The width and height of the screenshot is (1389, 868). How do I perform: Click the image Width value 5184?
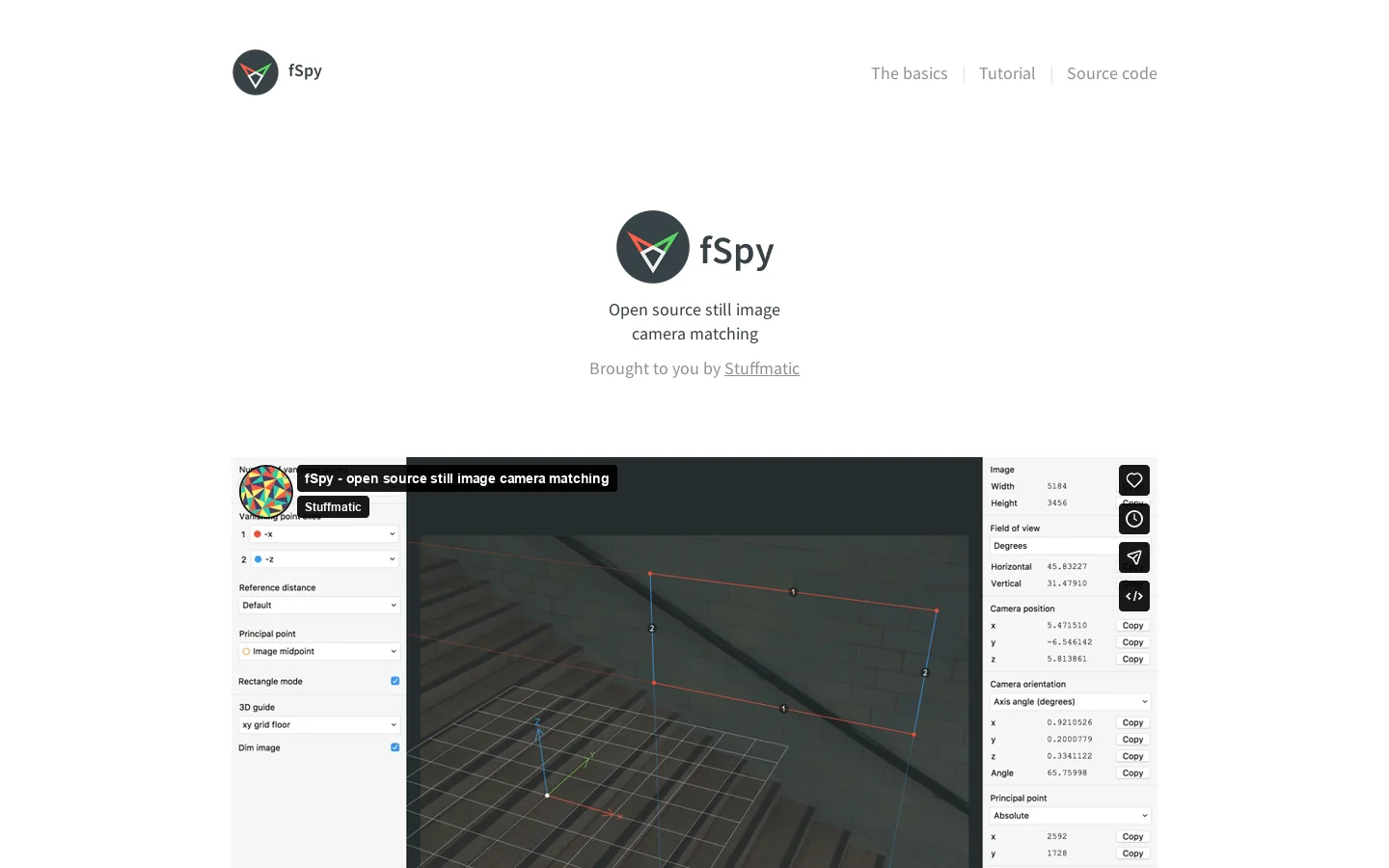point(1057,486)
